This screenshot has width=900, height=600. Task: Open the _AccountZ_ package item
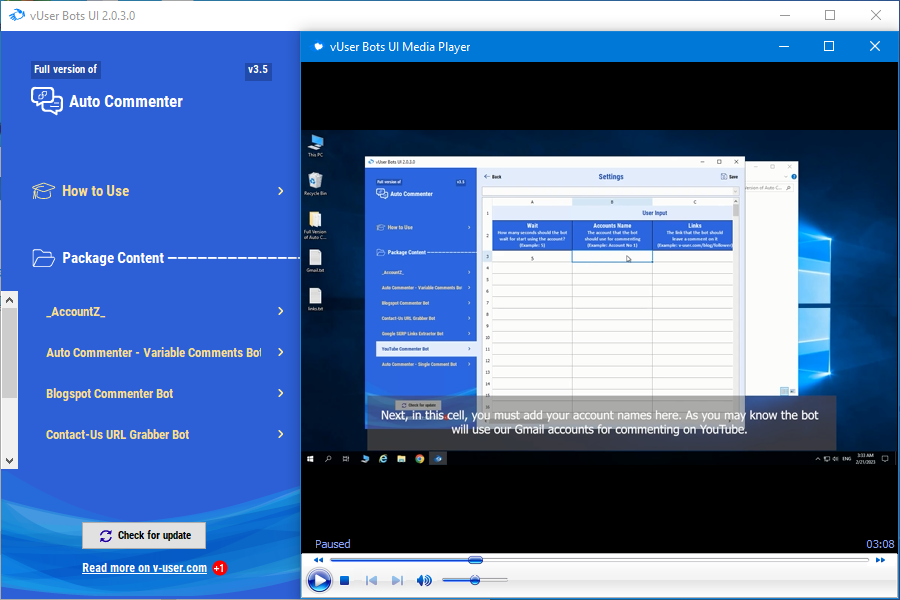point(76,312)
